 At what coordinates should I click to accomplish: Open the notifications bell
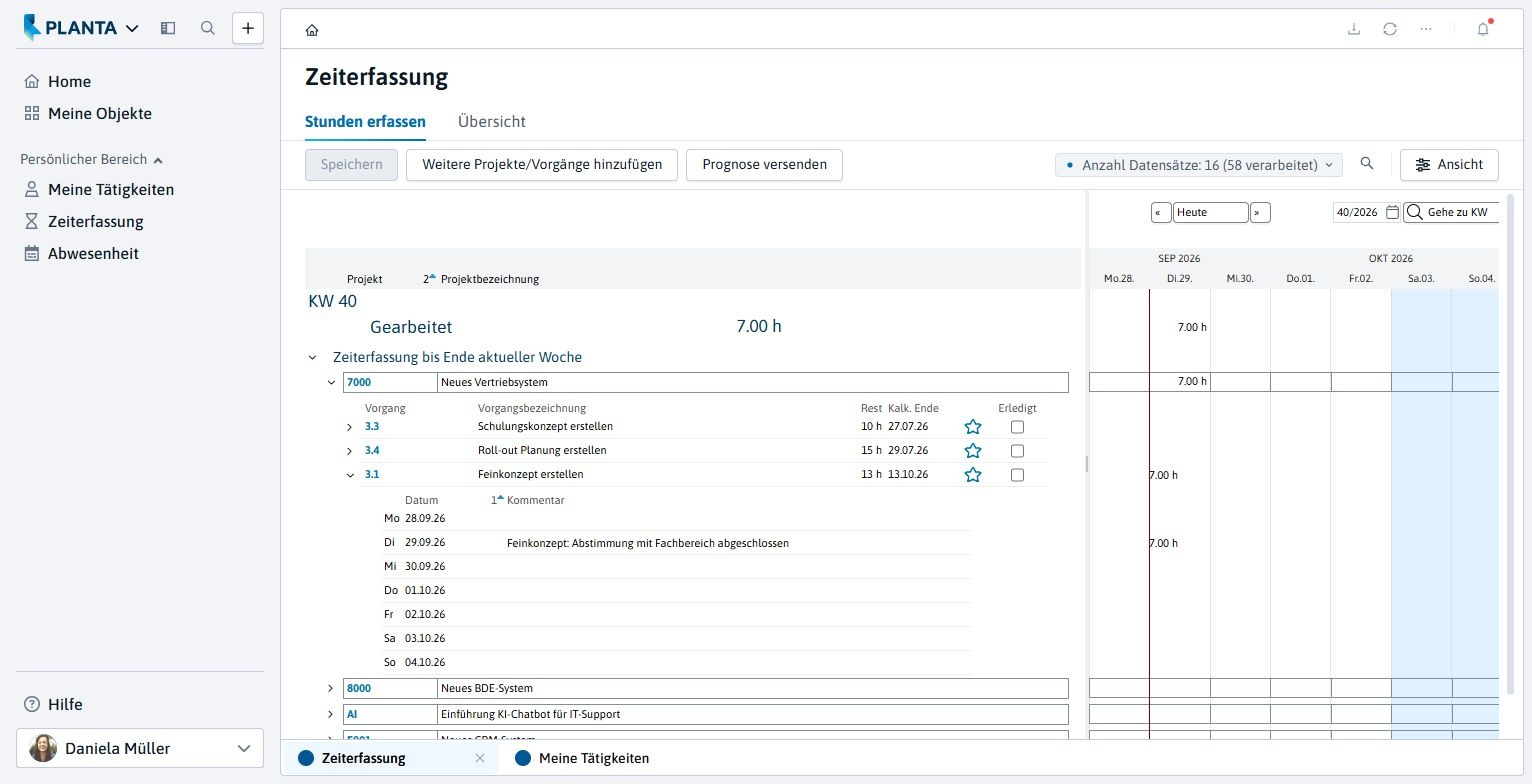[x=1483, y=29]
